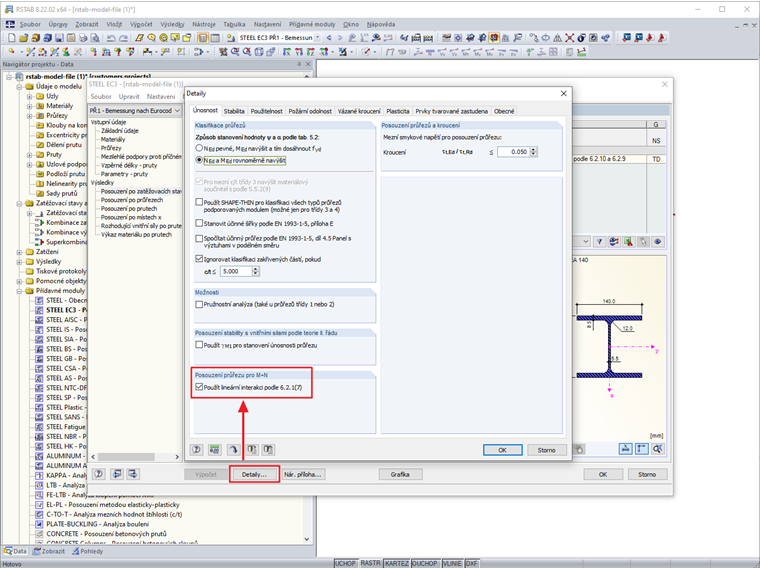Click Storno button of STEEL EC3 window
The width and height of the screenshot is (760, 570).
pyautogui.click(x=647, y=475)
